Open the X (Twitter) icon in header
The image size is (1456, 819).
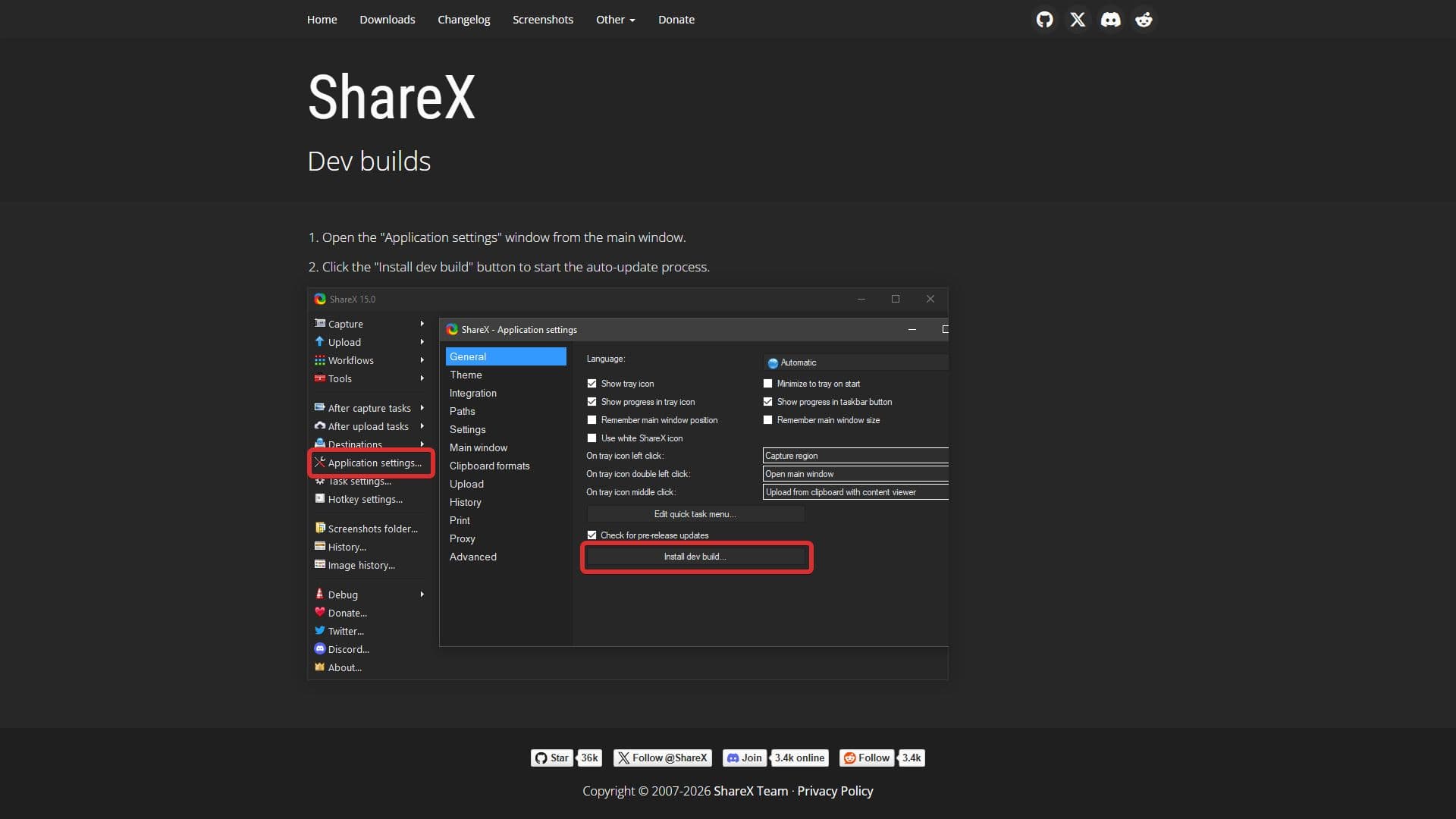coord(1078,20)
